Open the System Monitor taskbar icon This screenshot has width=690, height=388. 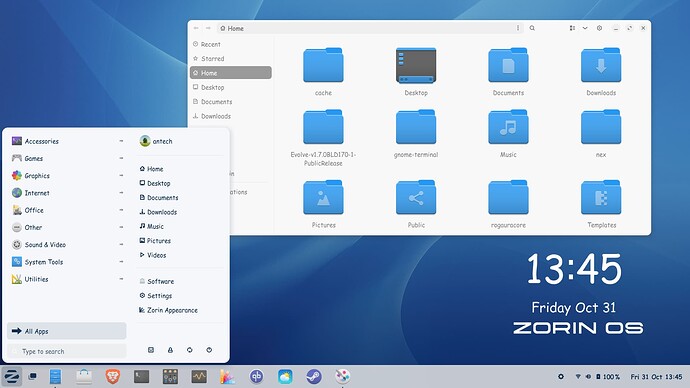pos(199,377)
